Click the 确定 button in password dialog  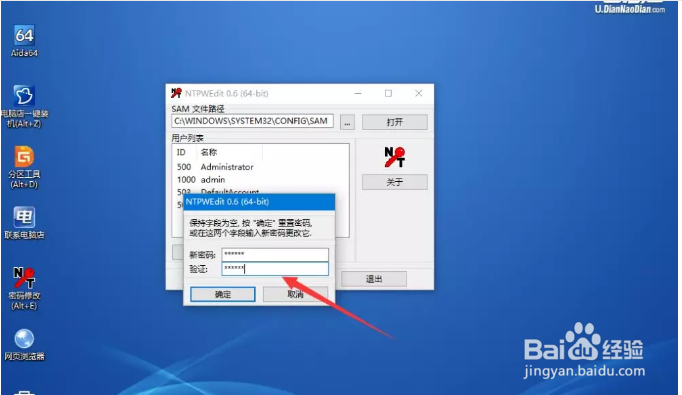[223, 295]
